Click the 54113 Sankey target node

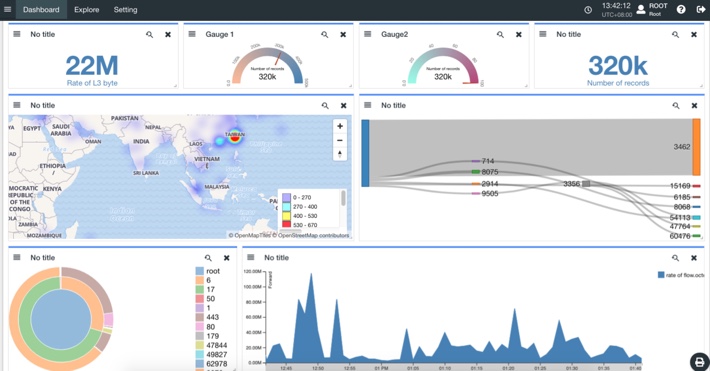coord(696,217)
